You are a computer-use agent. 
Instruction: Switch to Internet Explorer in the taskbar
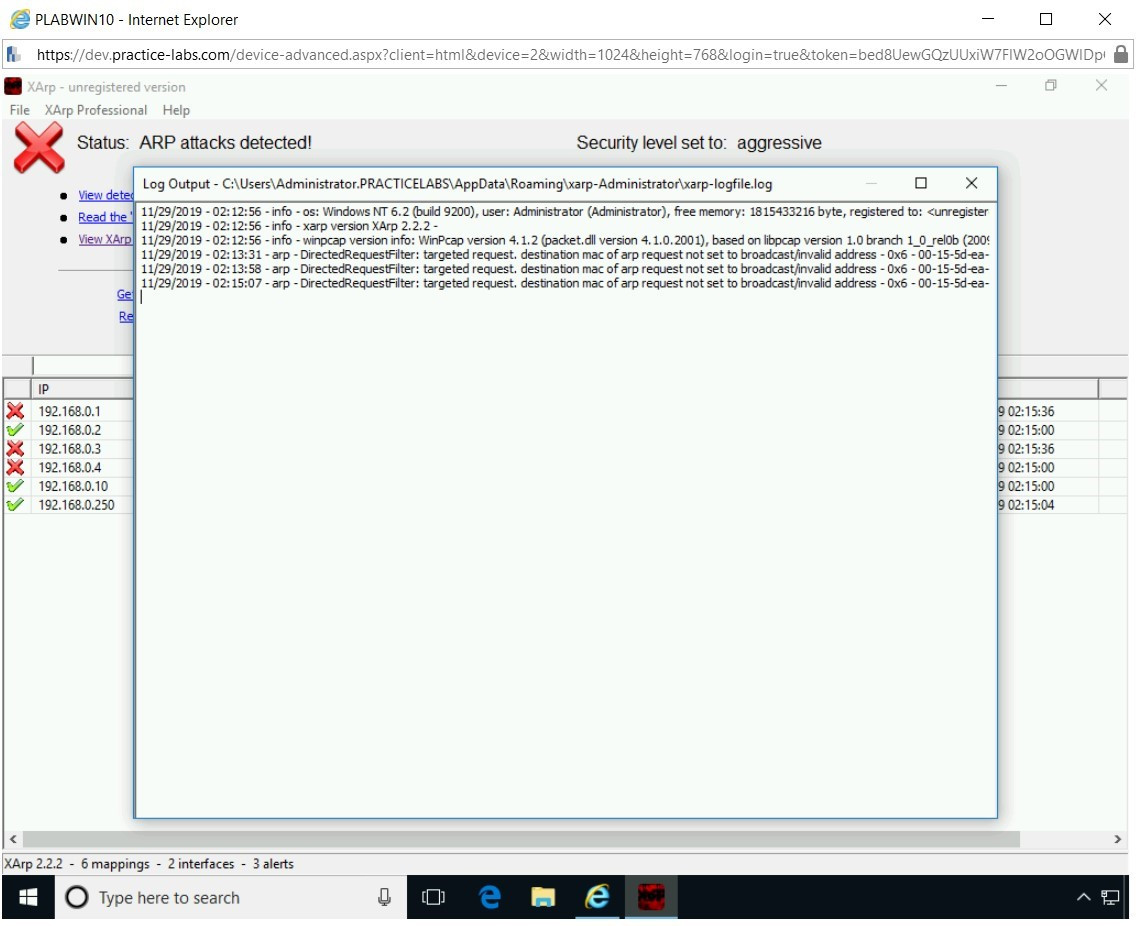597,898
